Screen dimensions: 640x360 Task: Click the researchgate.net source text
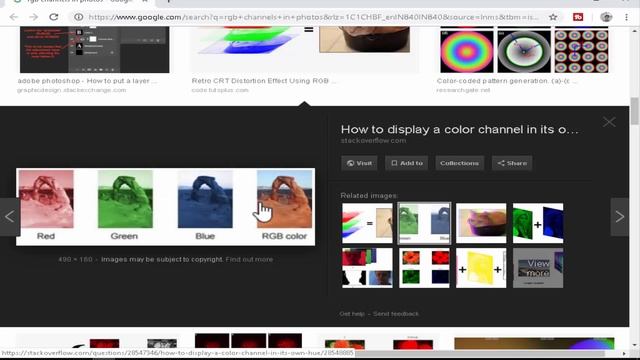[x=463, y=90]
